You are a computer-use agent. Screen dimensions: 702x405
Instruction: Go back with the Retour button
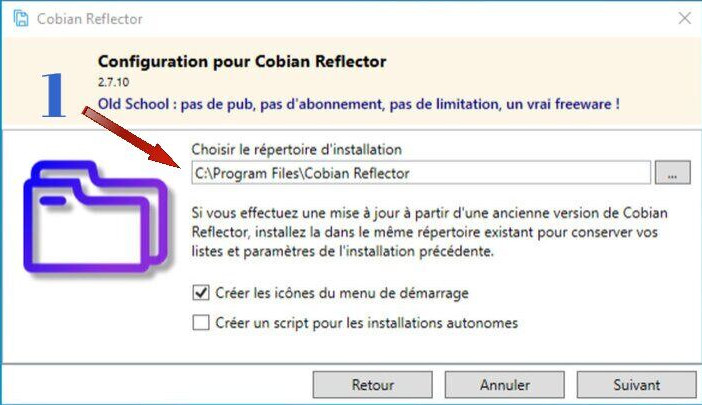tap(373, 384)
